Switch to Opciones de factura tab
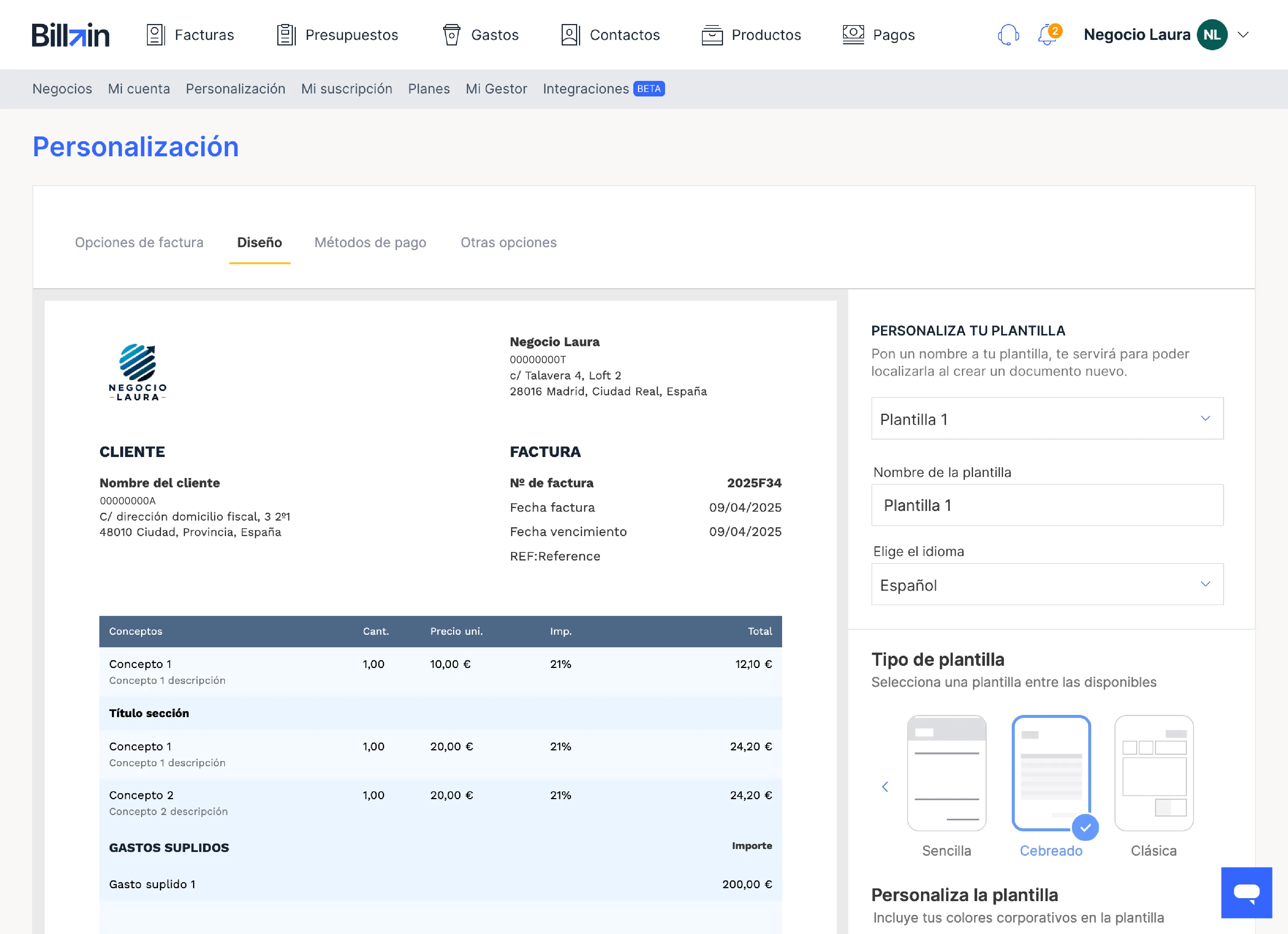The width and height of the screenshot is (1288, 934). point(139,243)
